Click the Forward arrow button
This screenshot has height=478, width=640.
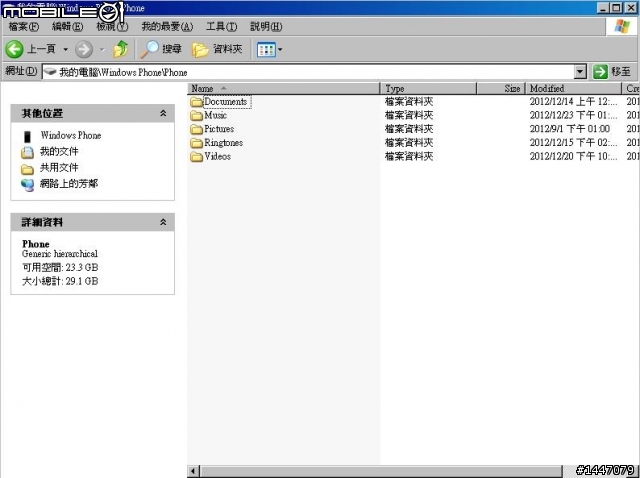pos(84,49)
